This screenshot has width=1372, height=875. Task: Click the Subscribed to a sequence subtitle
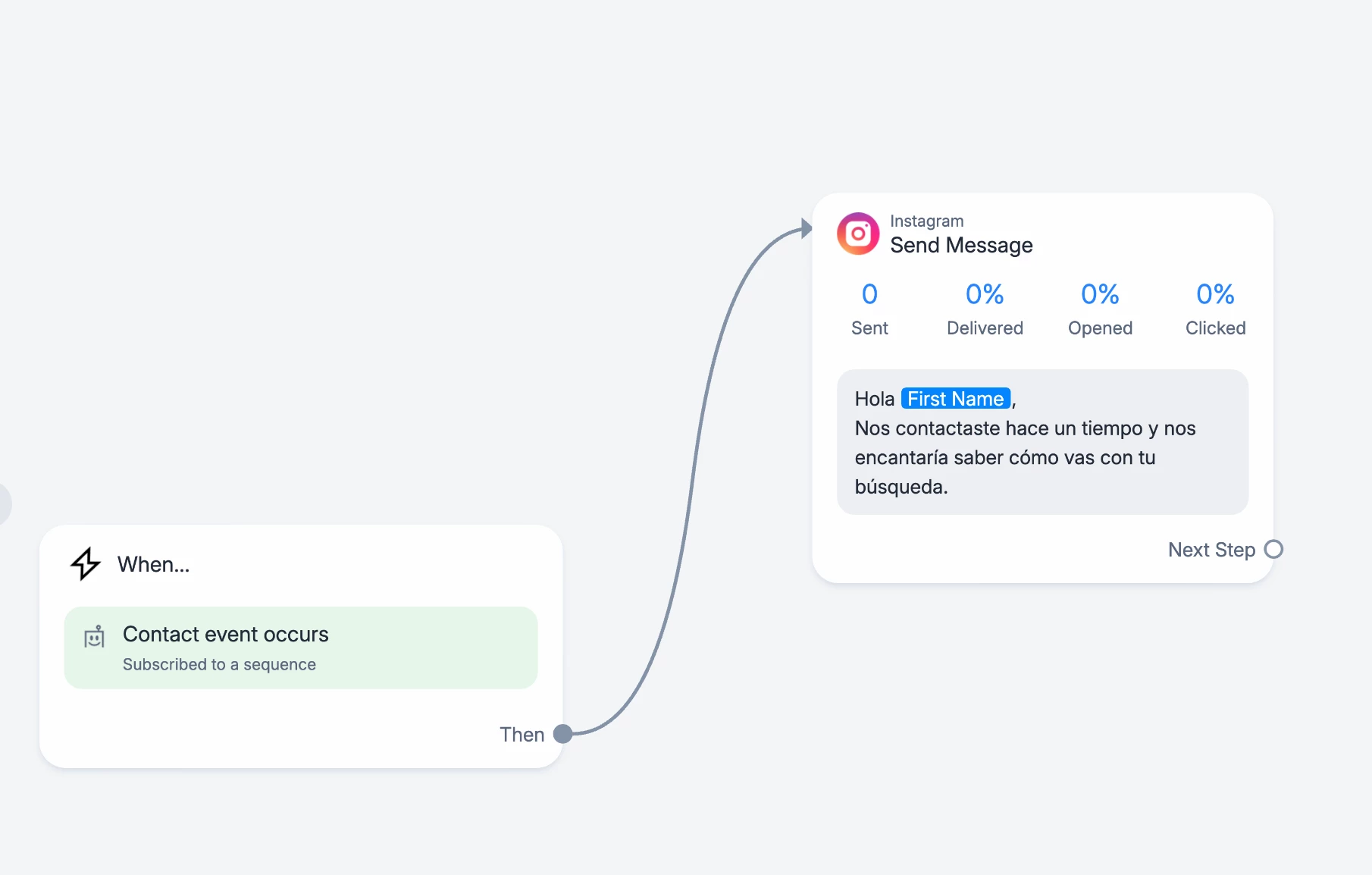click(x=219, y=665)
